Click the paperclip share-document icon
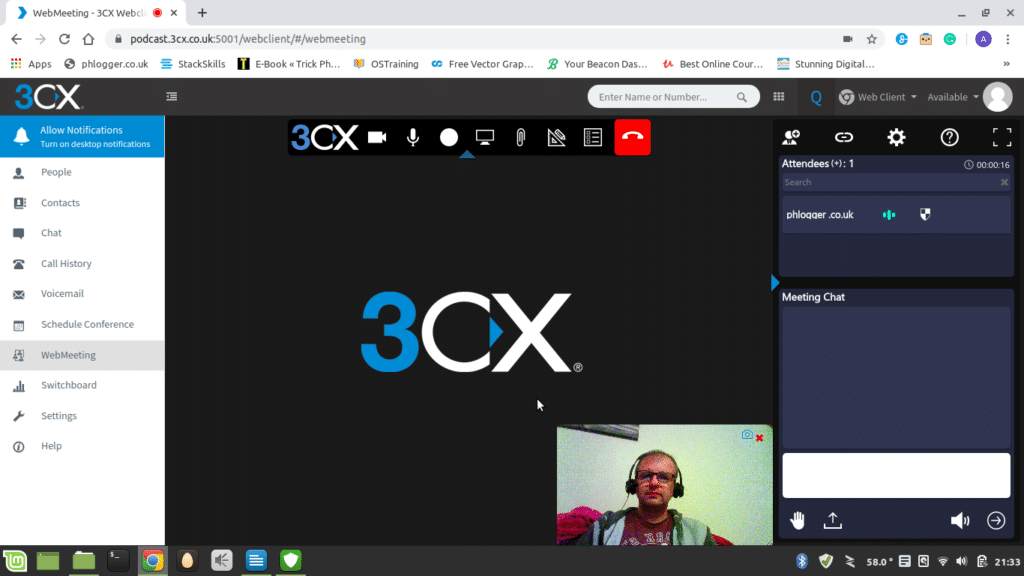 521,138
